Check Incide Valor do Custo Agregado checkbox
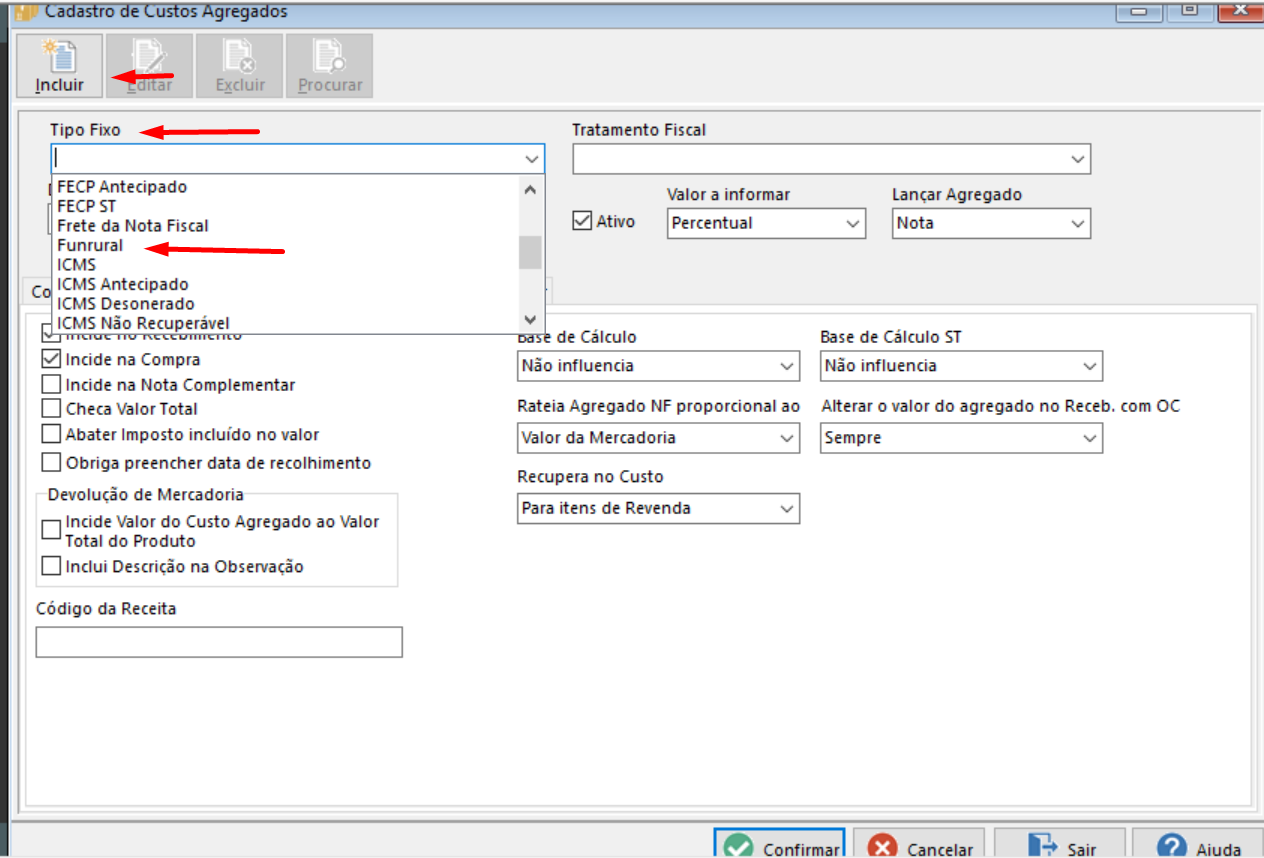This screenshot has height=858, width=1264. 50,530
